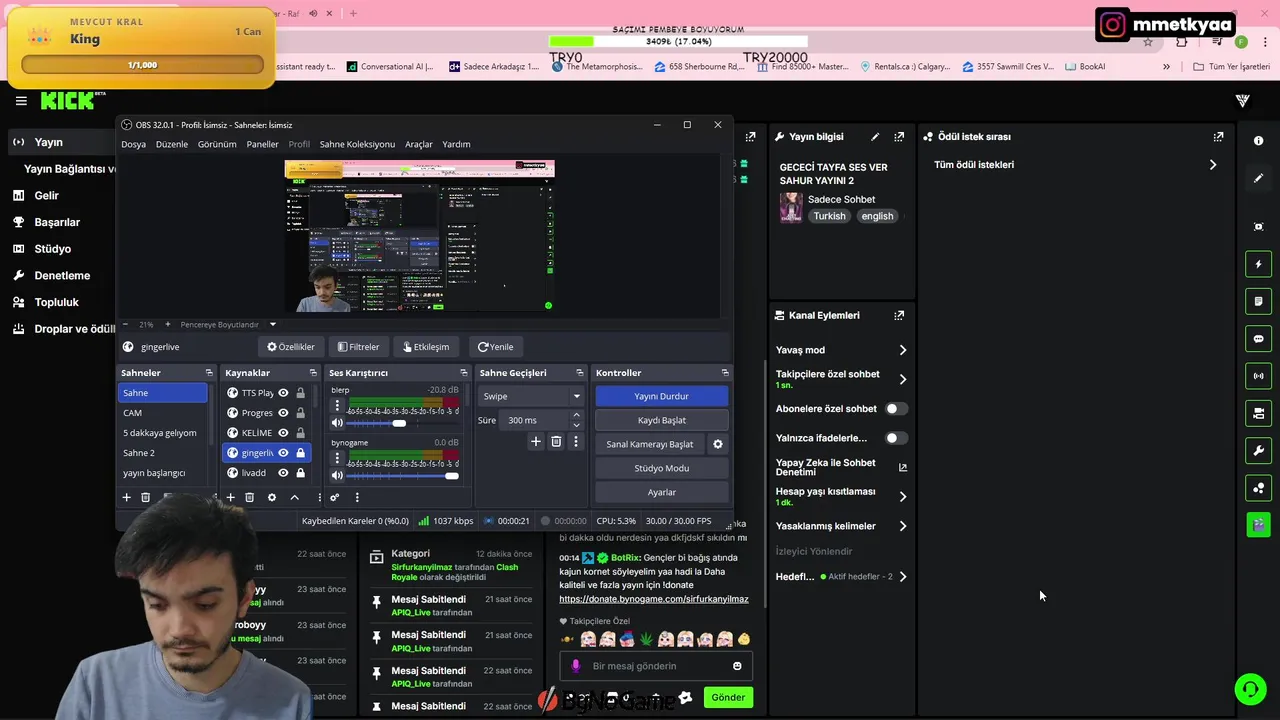This screenshot has width=1280, height=720.
Task: Add a new scene in OBS Sahneler
Action: (x=126, y=497)
